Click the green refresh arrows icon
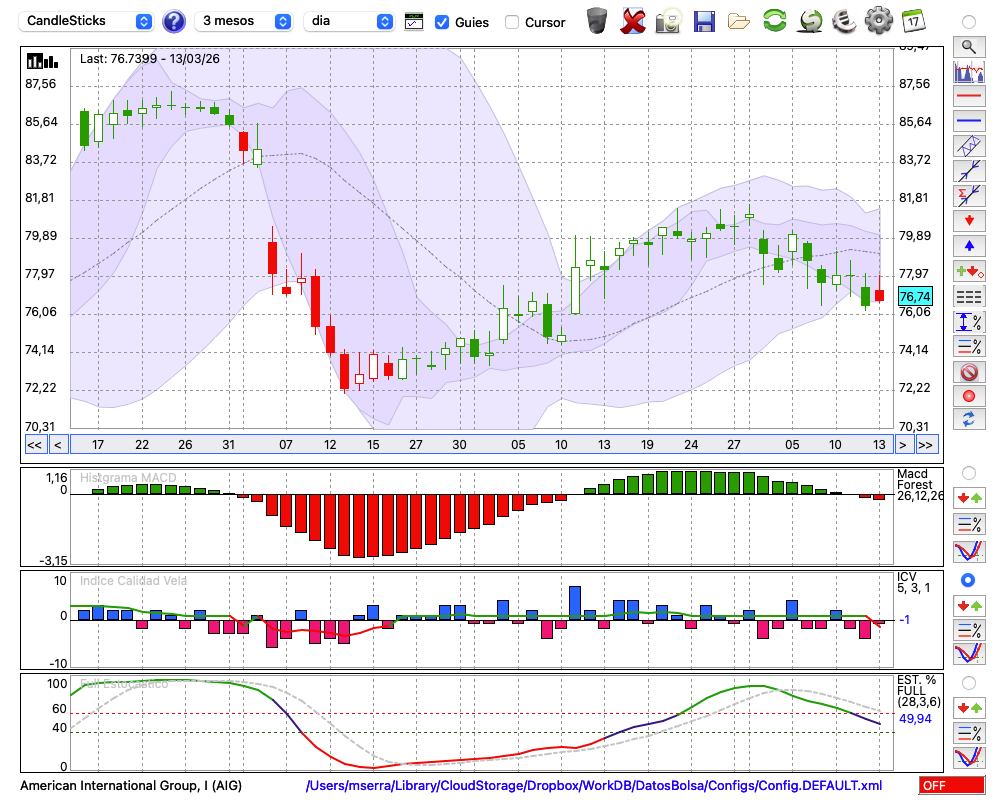 pyautogui.click(x=774, y=21)
